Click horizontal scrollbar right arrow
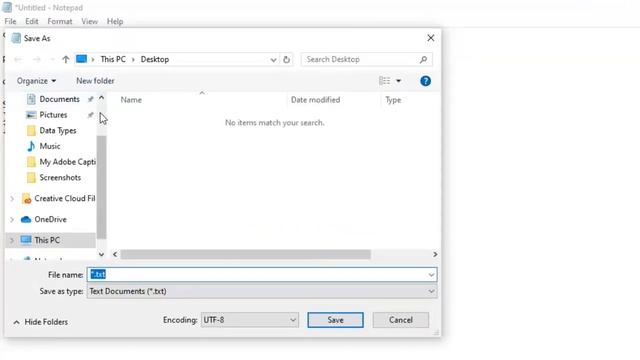Viewport: 640px width, 360px height. (x=435, y=254)
